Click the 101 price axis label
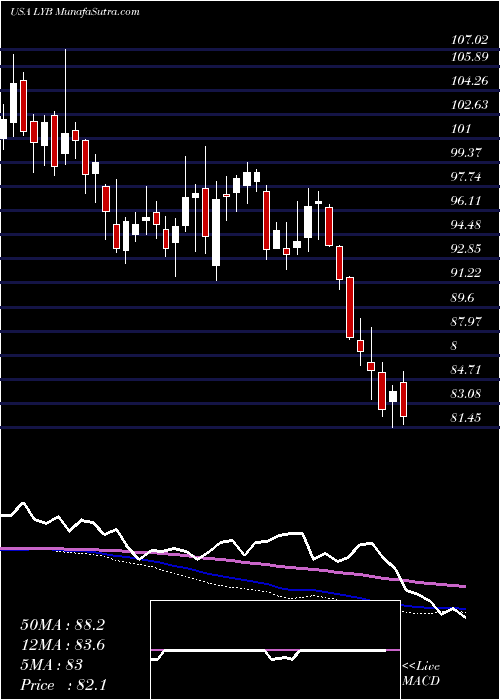The height and width of the screenshot is (700, 500). (461, 130)
